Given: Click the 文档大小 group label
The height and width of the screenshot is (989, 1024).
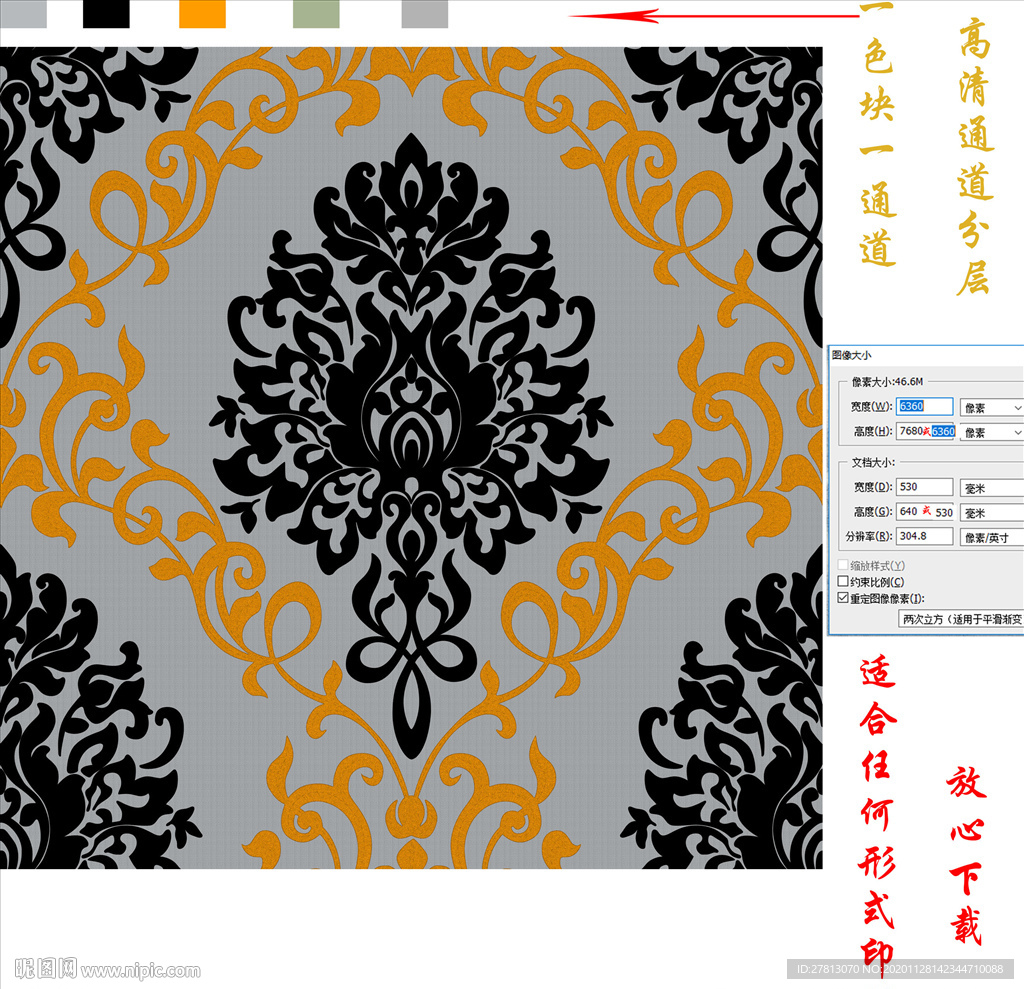Looking at the screenshot, I should [873, 462].
